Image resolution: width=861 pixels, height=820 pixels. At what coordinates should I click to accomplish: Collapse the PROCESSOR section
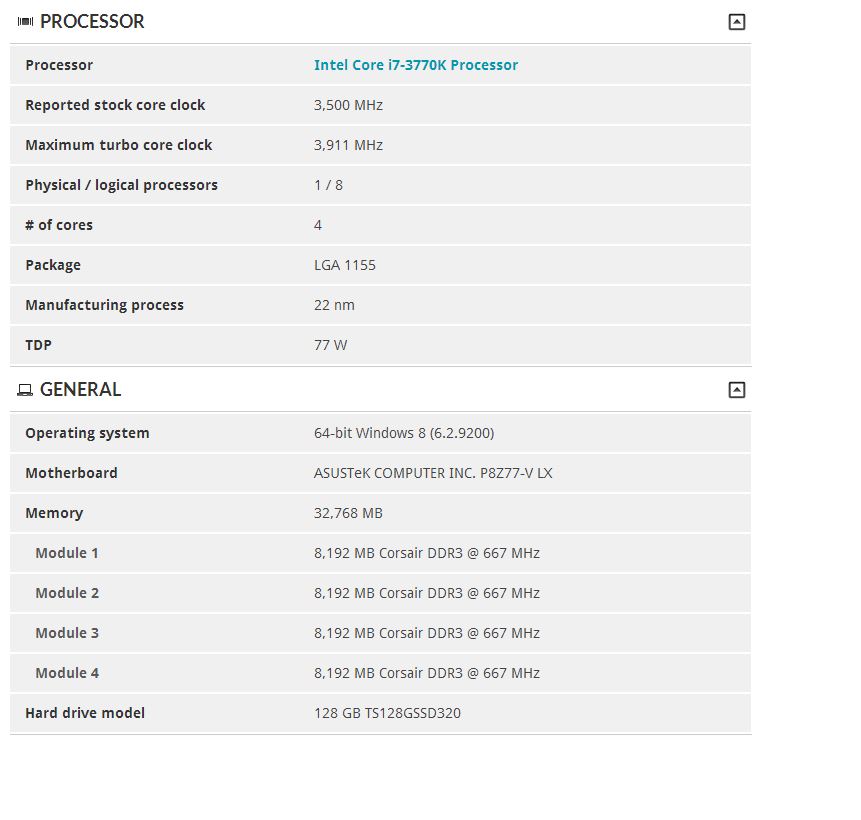(x=736, y=22)
